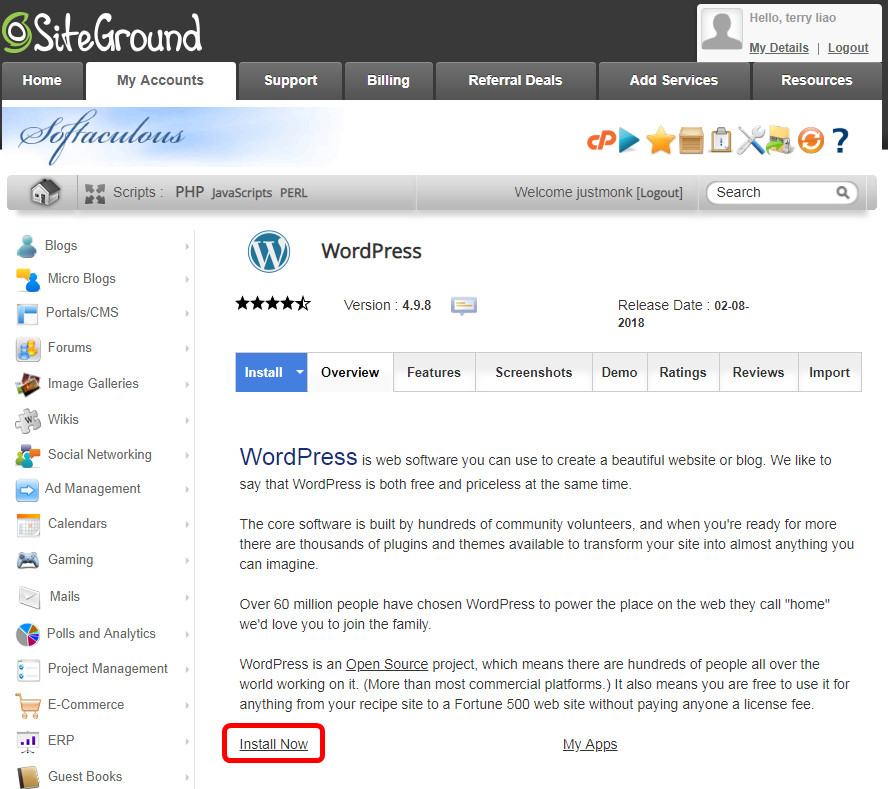888x789 pixels.
Task: Expand the ERP category arrow
Action: point(187,741)
